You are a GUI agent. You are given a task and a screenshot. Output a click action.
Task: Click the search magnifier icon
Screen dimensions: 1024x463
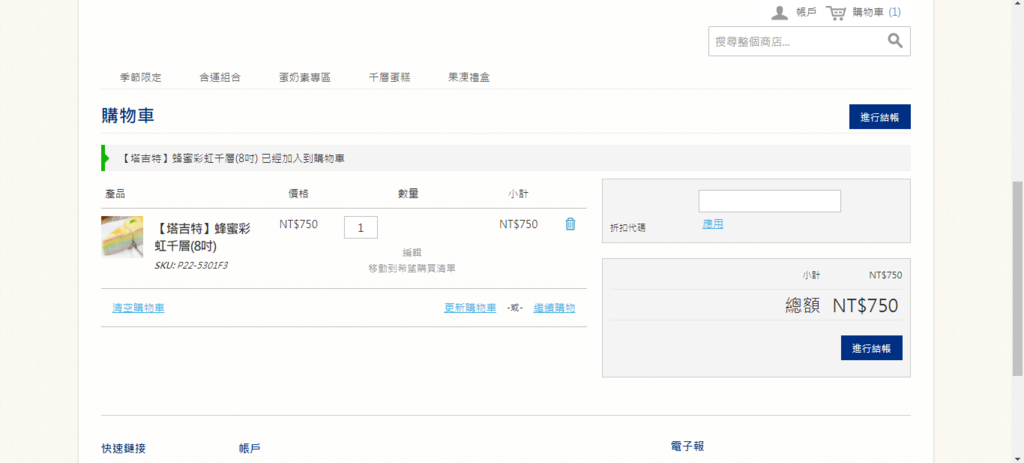pos(895,41)
